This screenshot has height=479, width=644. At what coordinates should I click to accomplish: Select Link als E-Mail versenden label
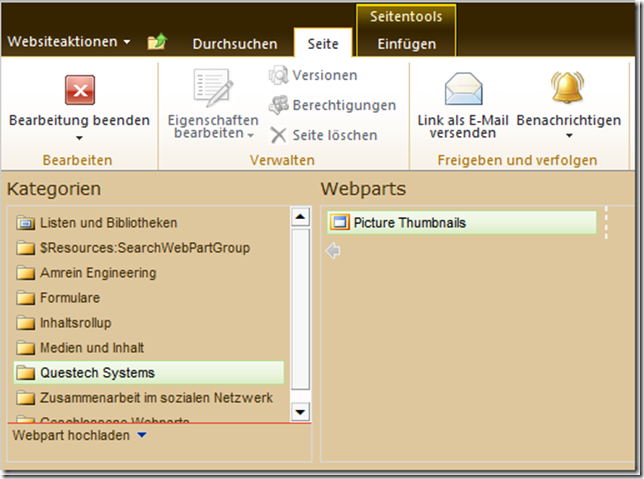pyautogui.click(x=463, y=127)
